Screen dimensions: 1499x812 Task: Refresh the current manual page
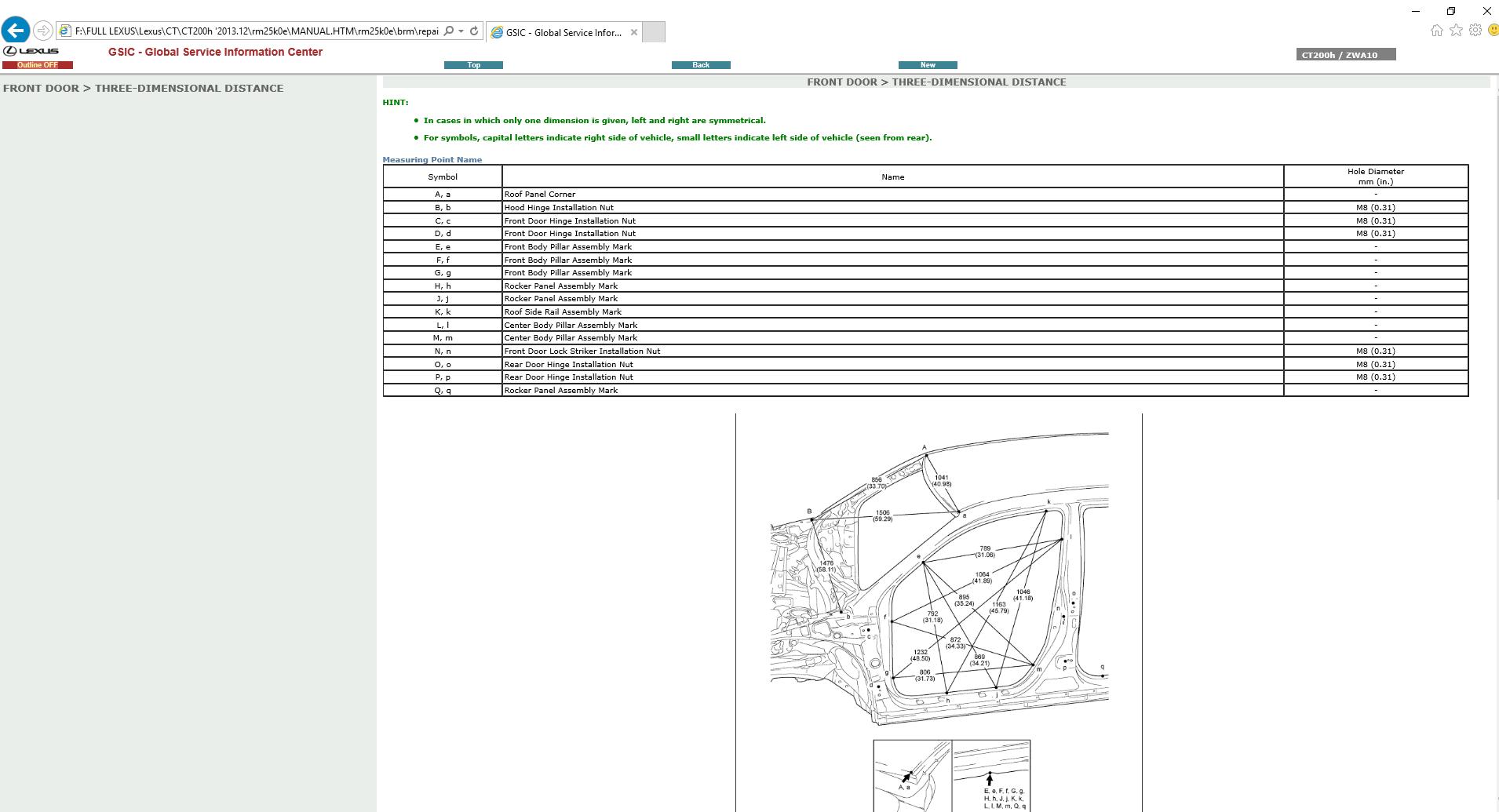tap(475, 31)
